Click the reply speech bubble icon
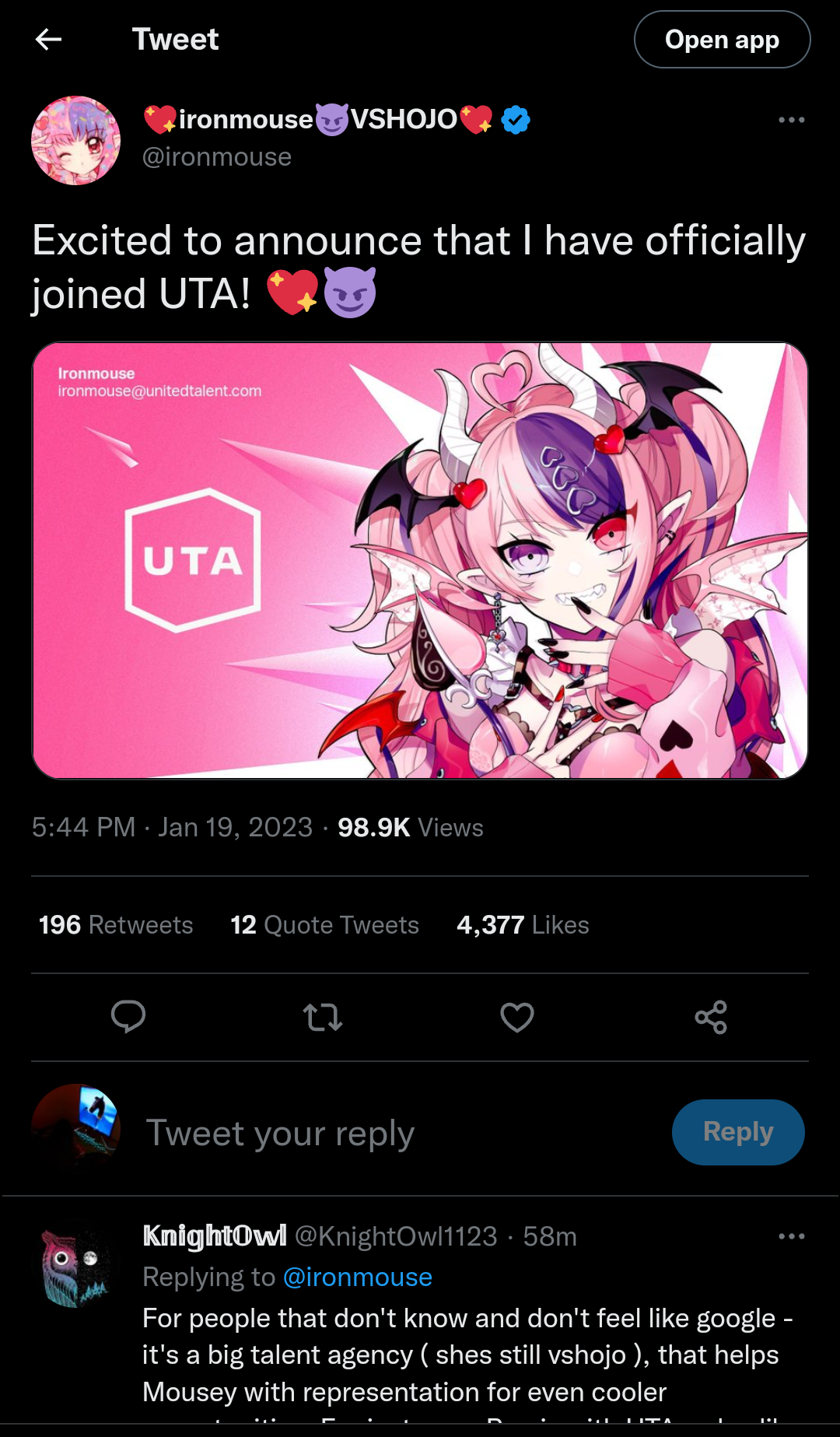840x1437 pixels. 128,1017
